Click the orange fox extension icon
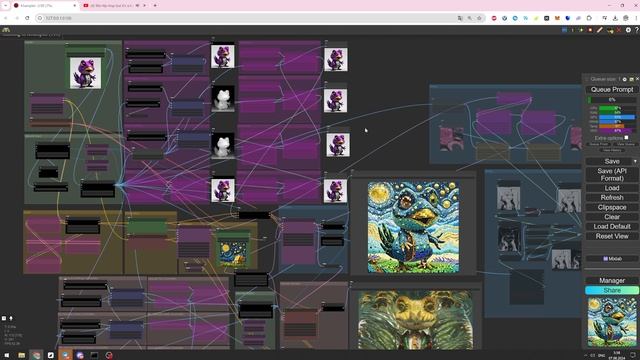 557,18
